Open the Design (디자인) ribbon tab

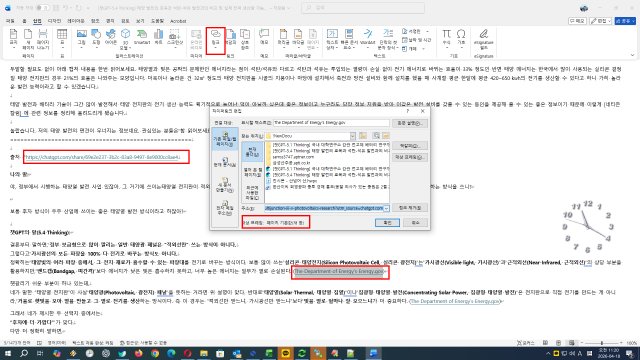(54, 21)
